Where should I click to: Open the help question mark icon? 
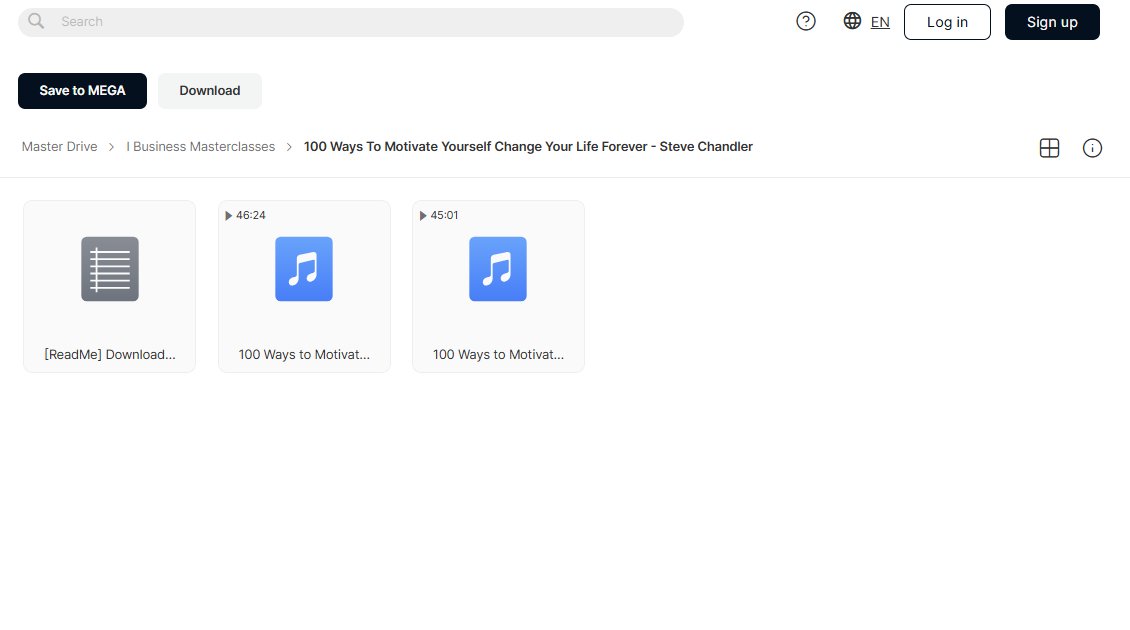coord(806,22)
